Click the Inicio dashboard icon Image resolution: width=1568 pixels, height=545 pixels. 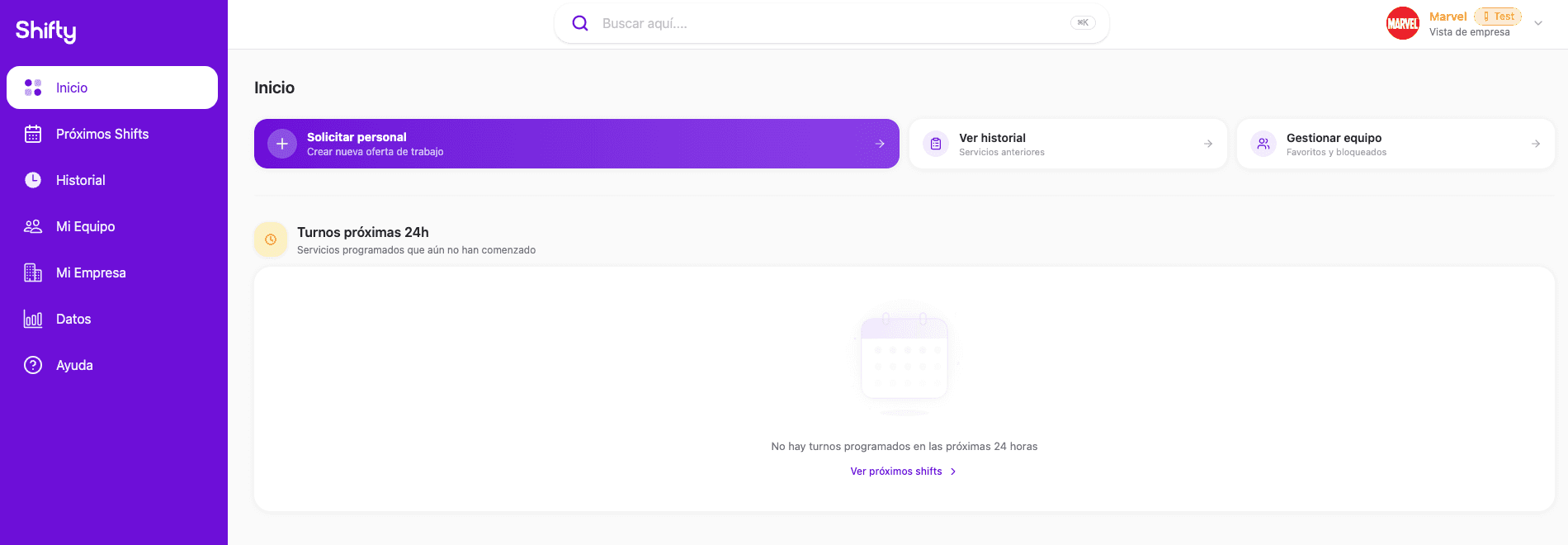[33, 88]
